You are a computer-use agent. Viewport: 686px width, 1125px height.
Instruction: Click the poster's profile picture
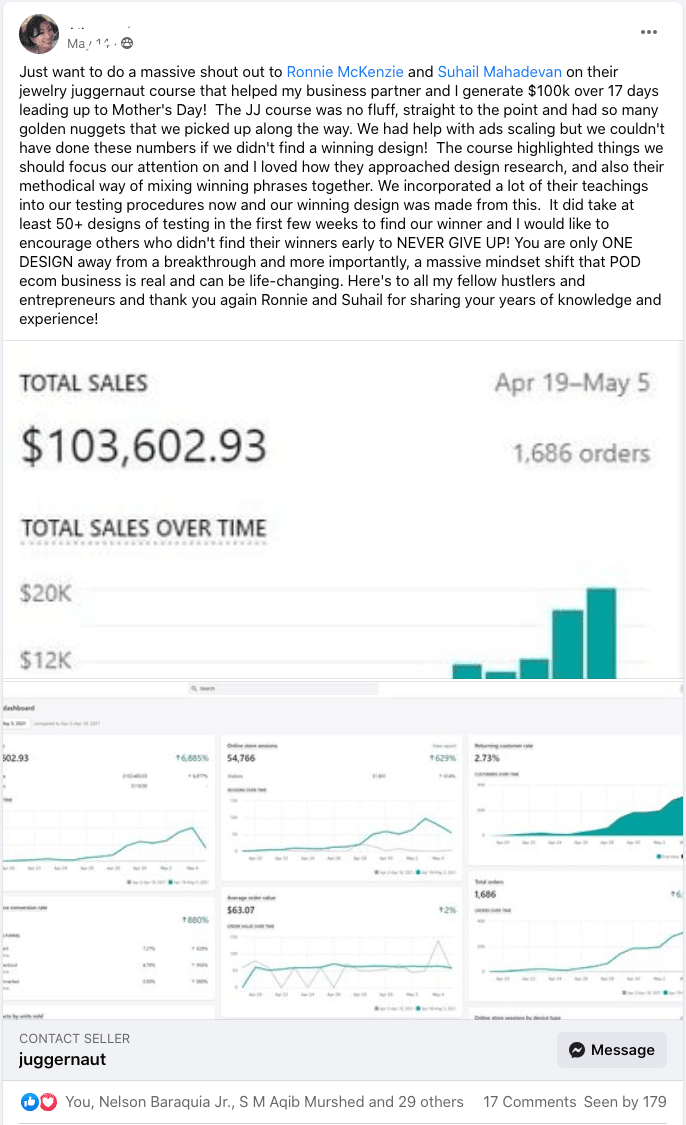coord(38,34)
